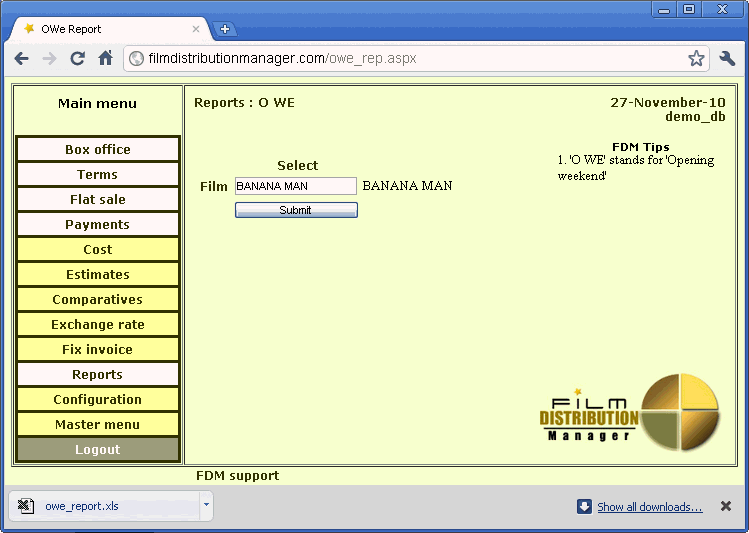
Task: Bookmark page with the star icon
Action: point(696,58)
